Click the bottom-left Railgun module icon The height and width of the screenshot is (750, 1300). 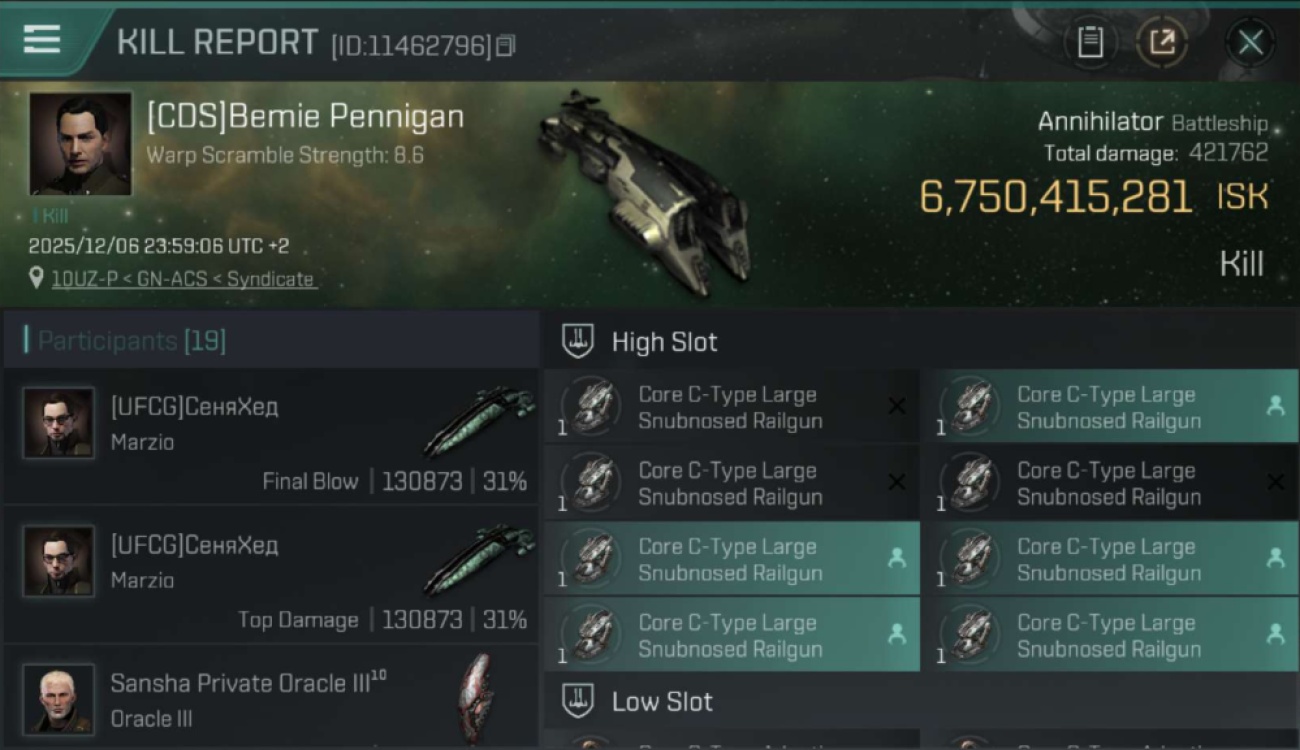[x=594, y=634]
